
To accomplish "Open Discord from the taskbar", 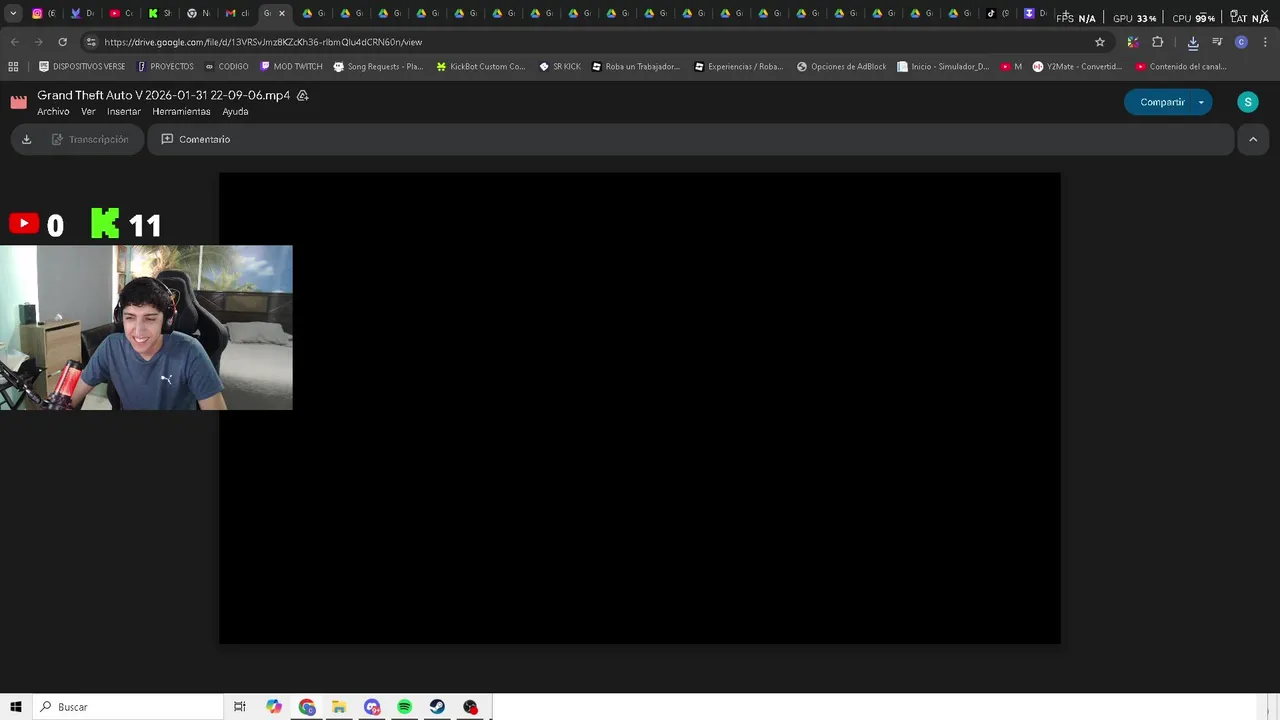I will [372, 707].
